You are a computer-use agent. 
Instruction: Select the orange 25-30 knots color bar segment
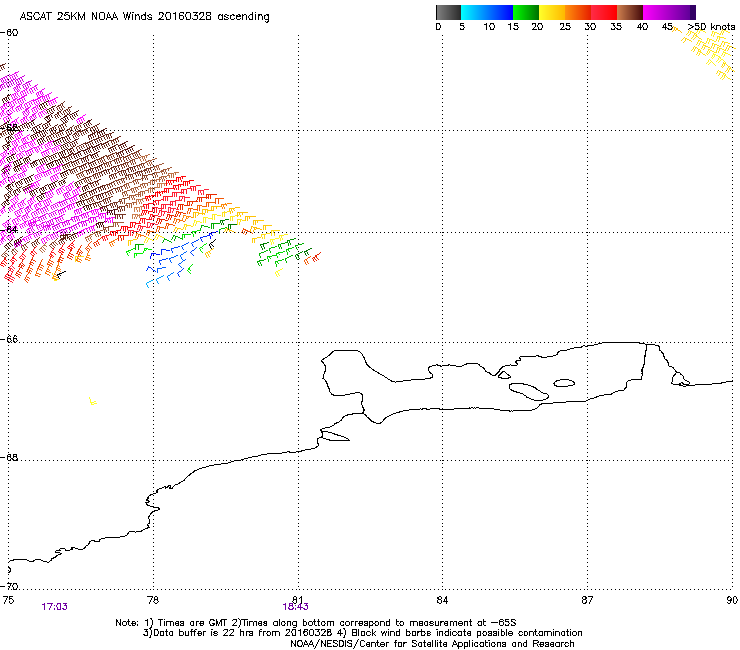point(578,12)
